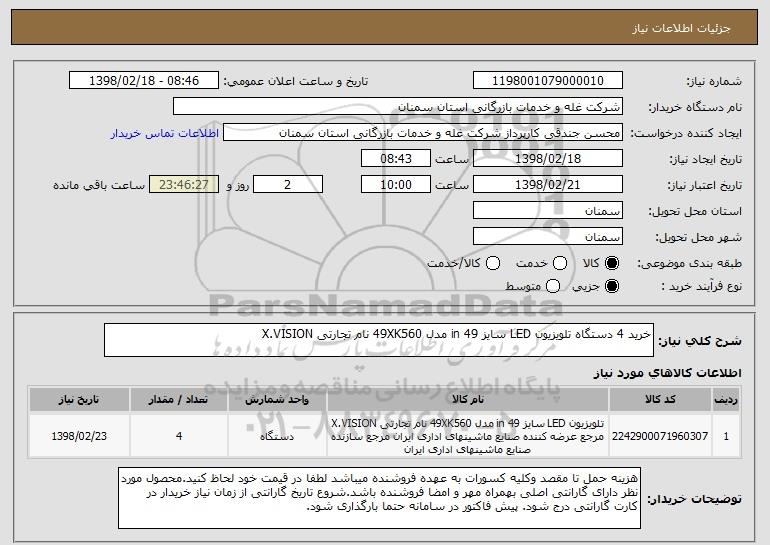Click the کد کالا column header
The image size is (770, 545).
pos(660,400)
